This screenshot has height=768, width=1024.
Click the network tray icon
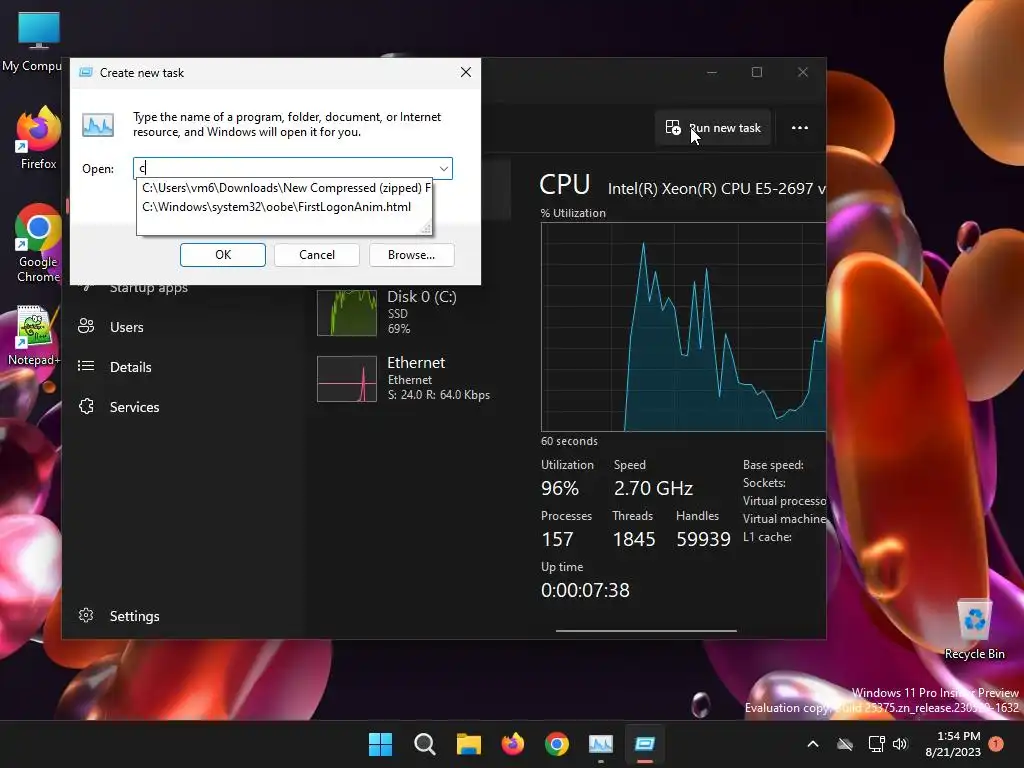pyautogui.click(x=876, y=744)
